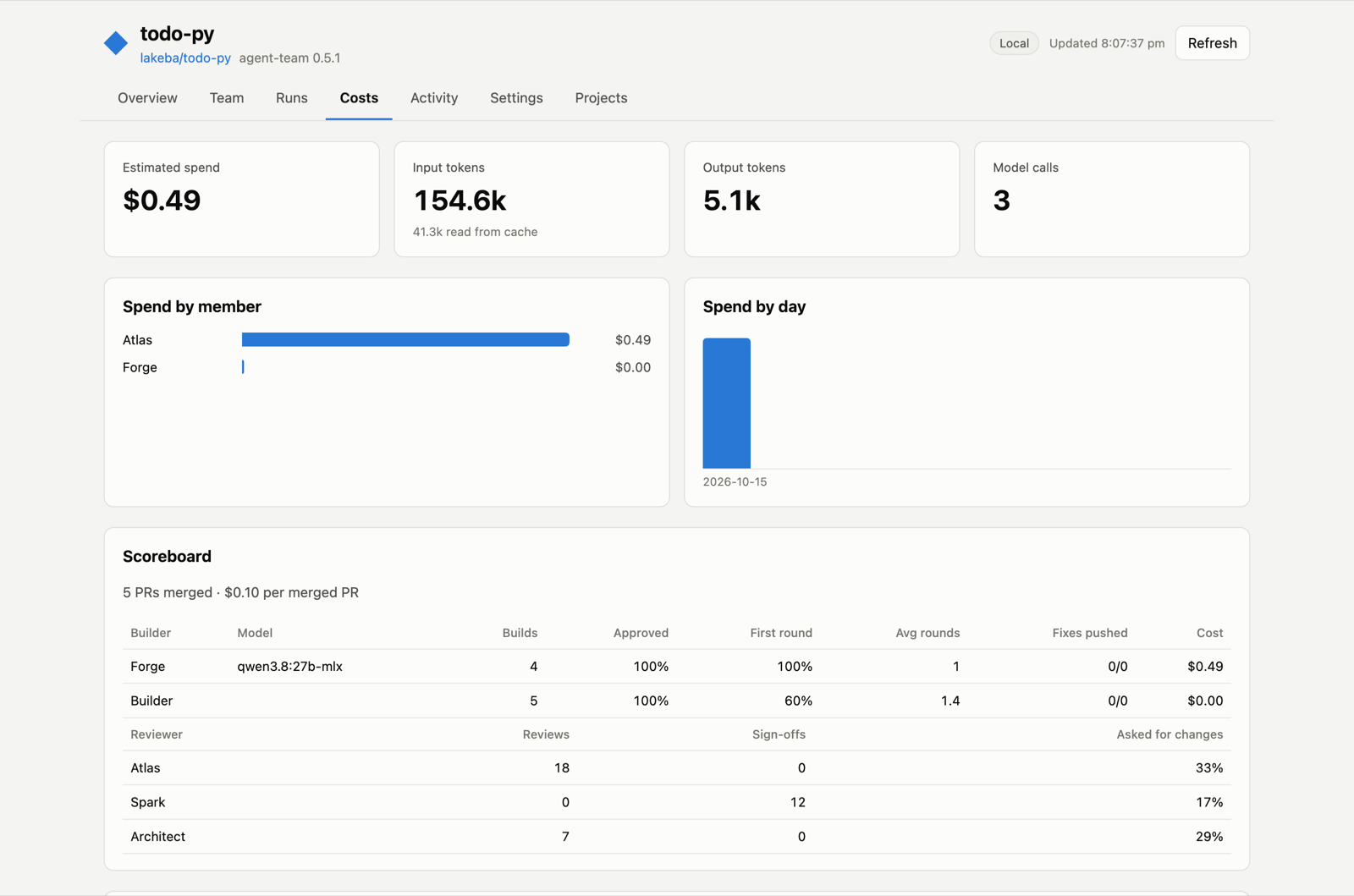Open the Settings tab
Viewport: 1354px width, 896px height.
coord(516,98)
